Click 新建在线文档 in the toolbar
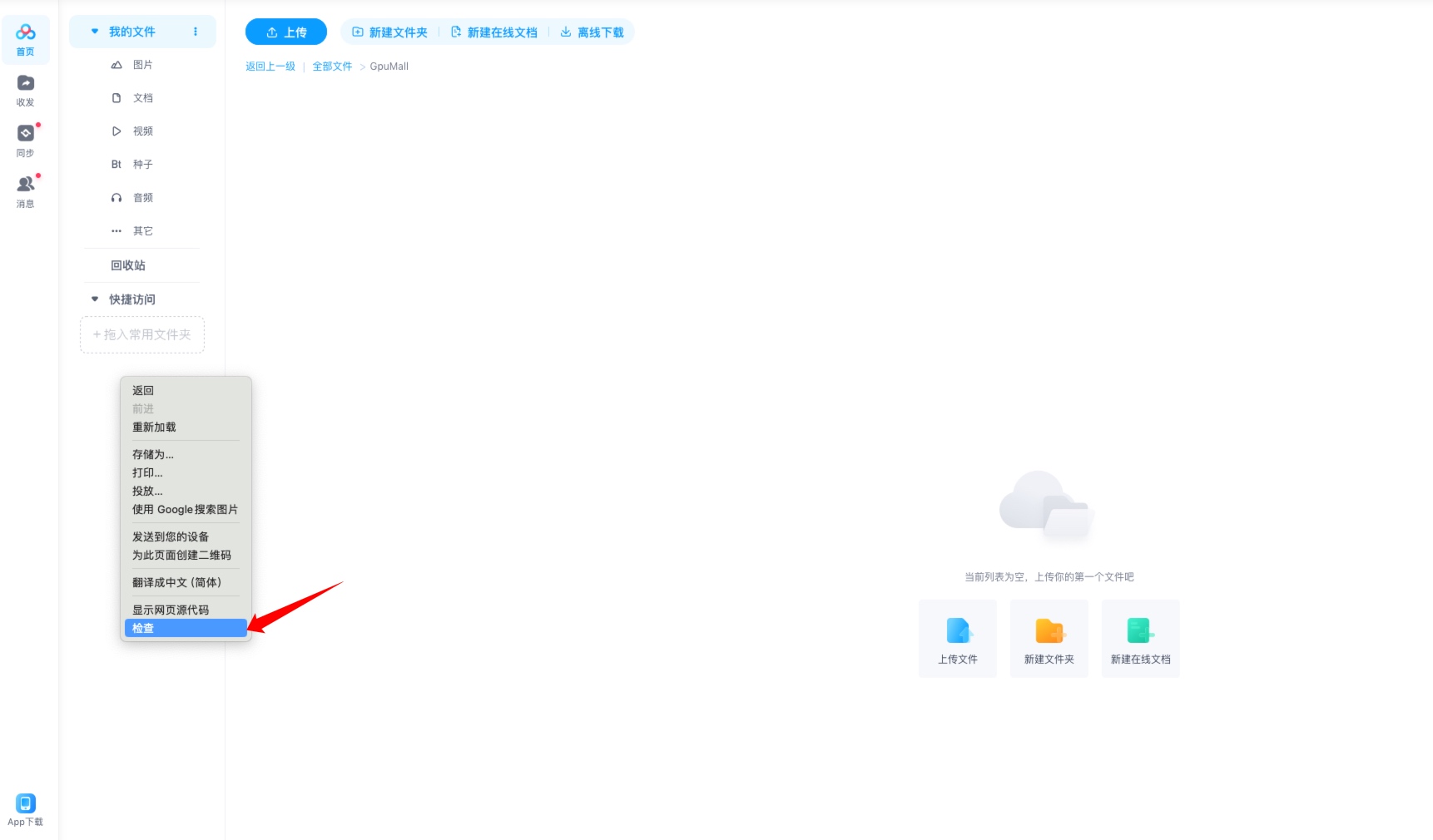The image size is (1433, 840). [x=493, y=32]
